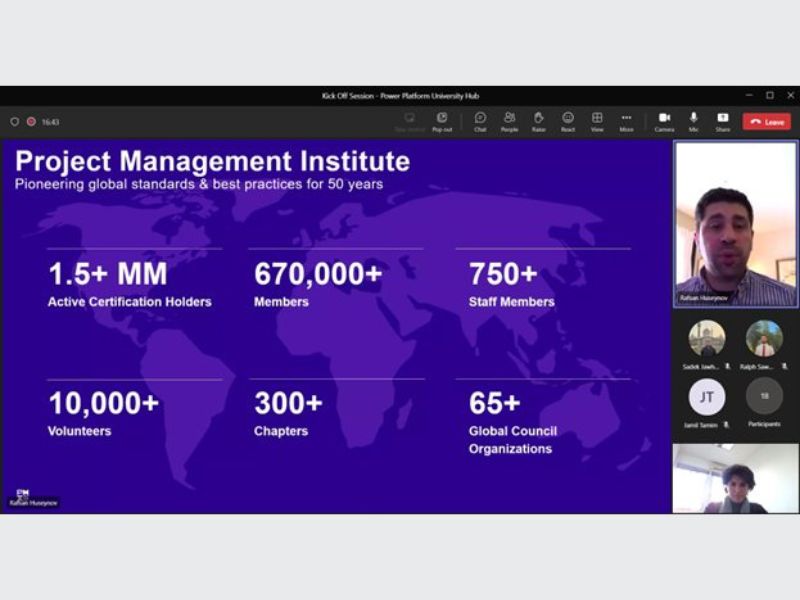This screenshot has width=800, height=600.
Task: Click the dimmed Take control button
Action: tap(410, 122)
